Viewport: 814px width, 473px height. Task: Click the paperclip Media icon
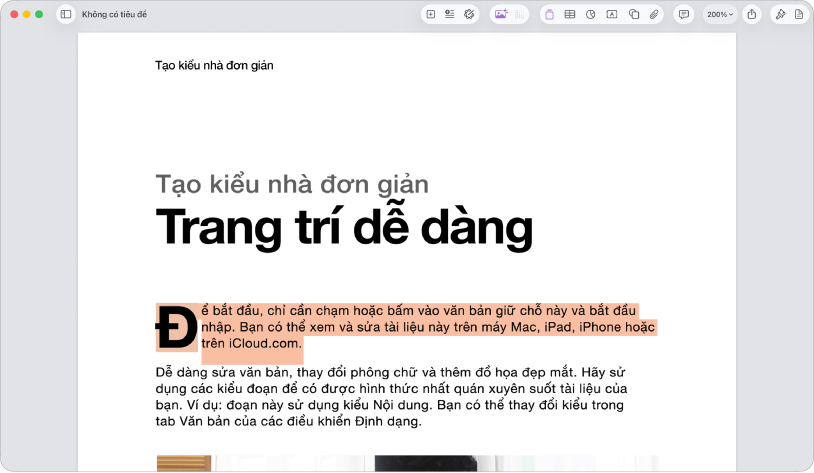pyautogui.click(x=654, y=15)
